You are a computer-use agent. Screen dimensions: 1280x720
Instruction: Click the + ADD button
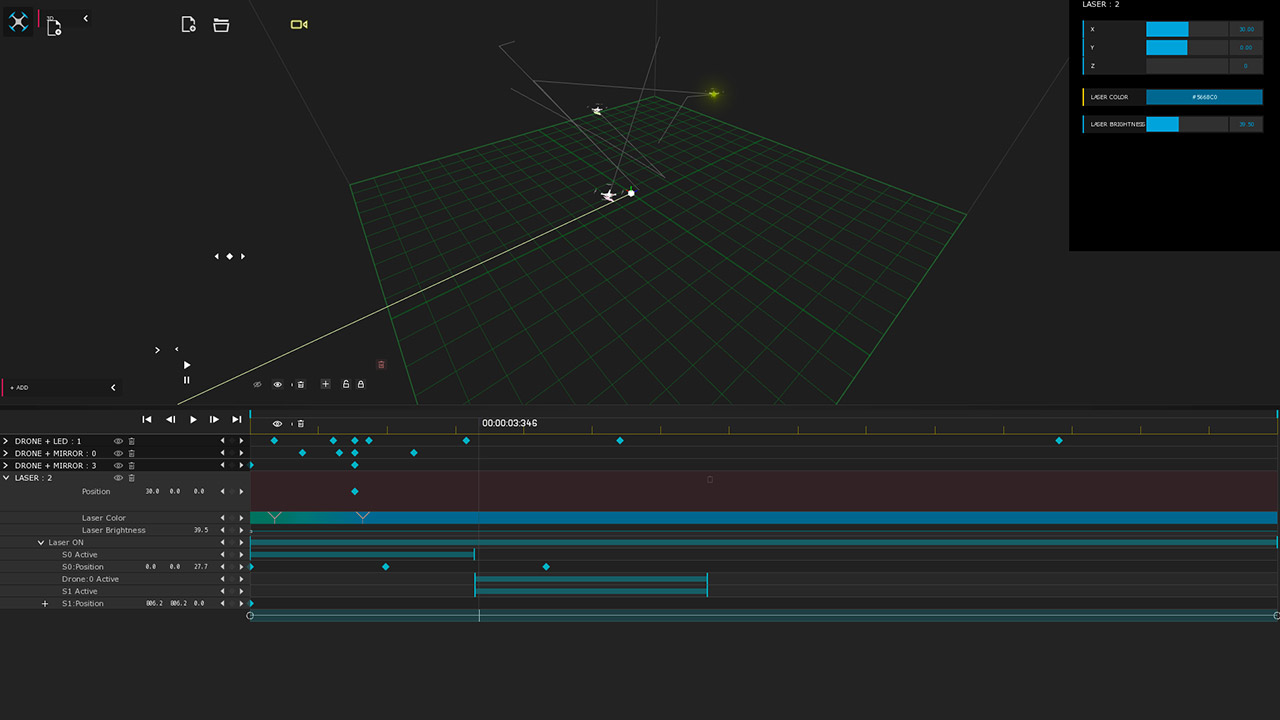20,387
